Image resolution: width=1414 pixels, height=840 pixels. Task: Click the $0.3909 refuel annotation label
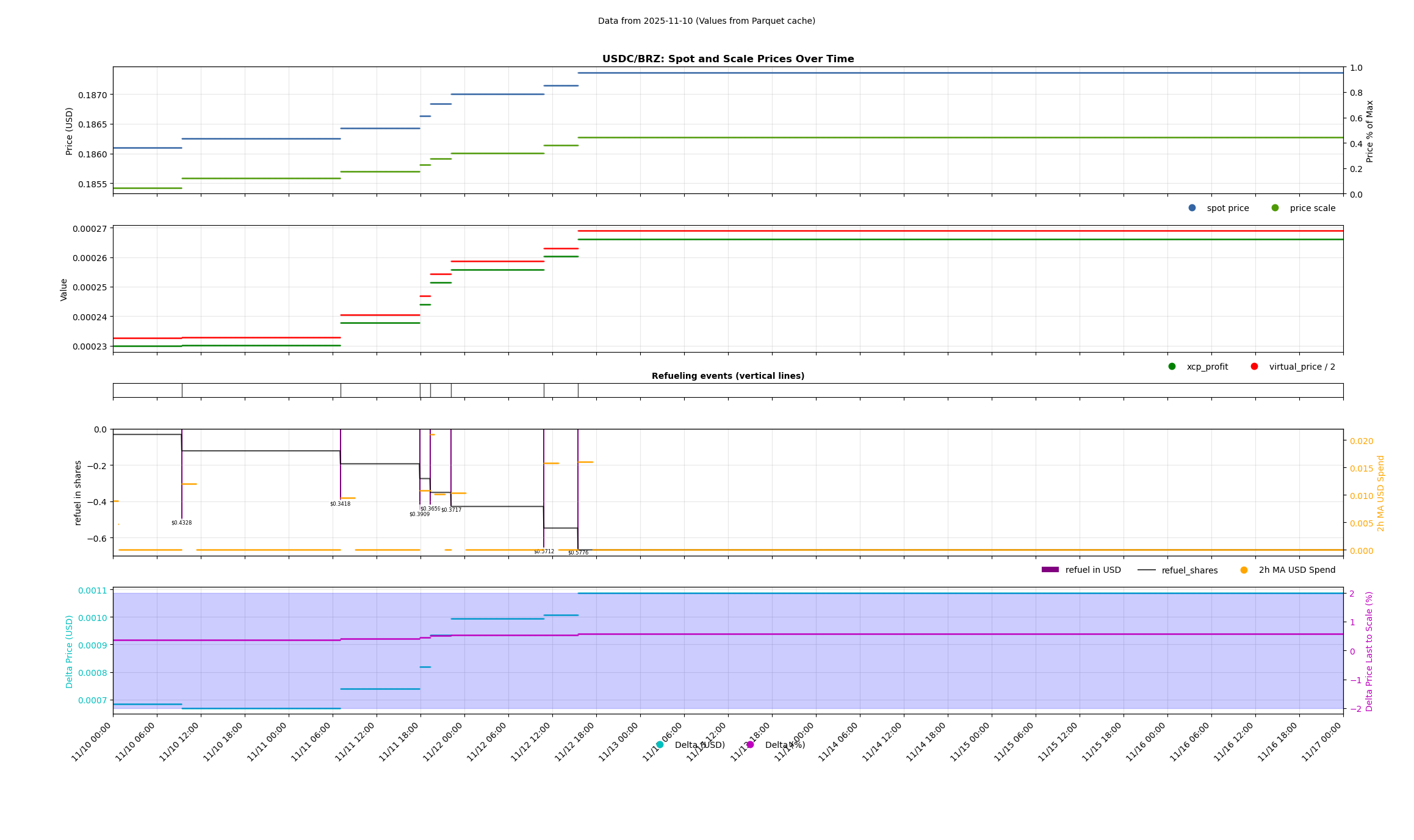tap(419, 514)
